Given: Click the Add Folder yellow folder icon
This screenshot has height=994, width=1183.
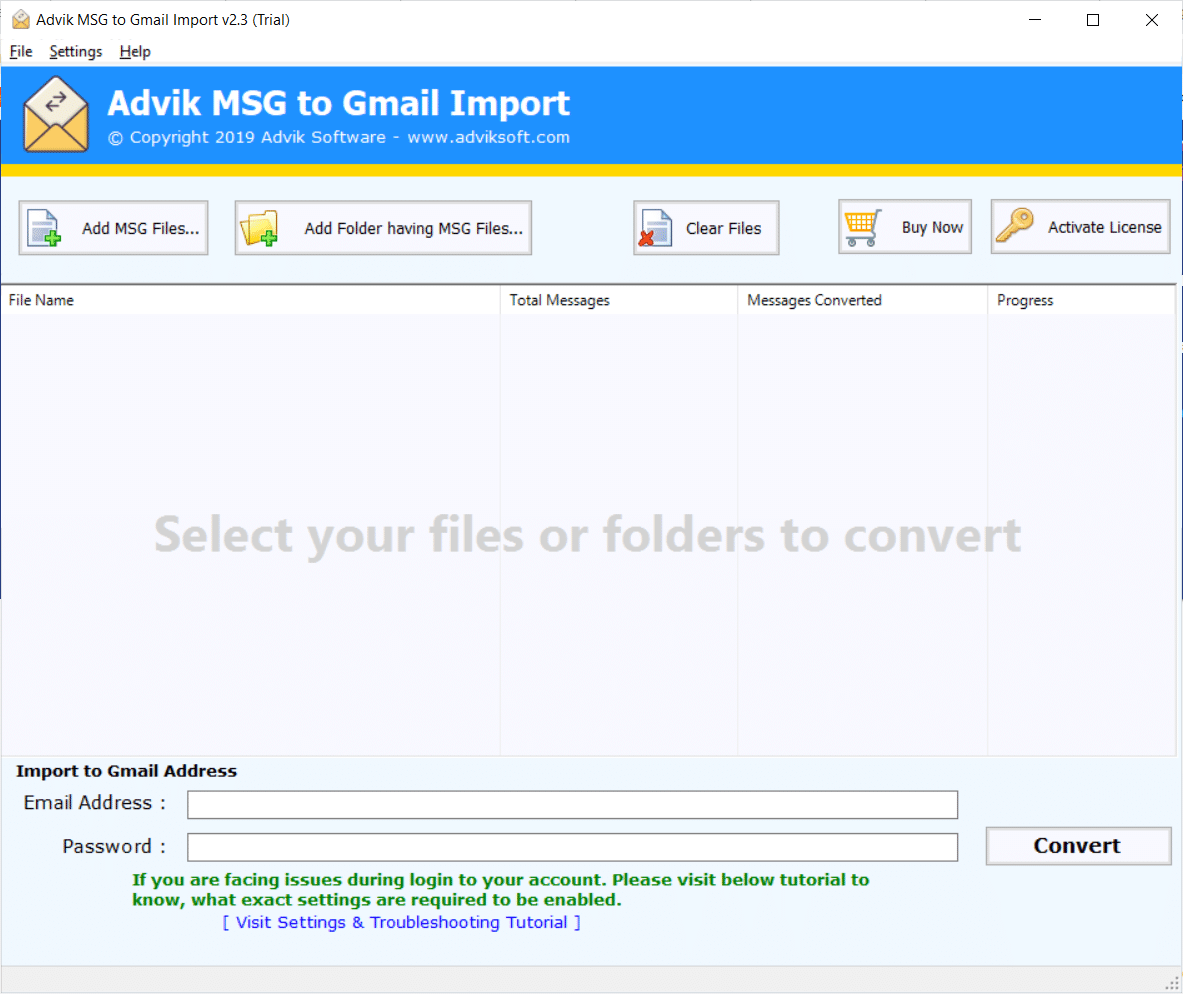Looking at the screenshot, I should (x=260, y=228).
